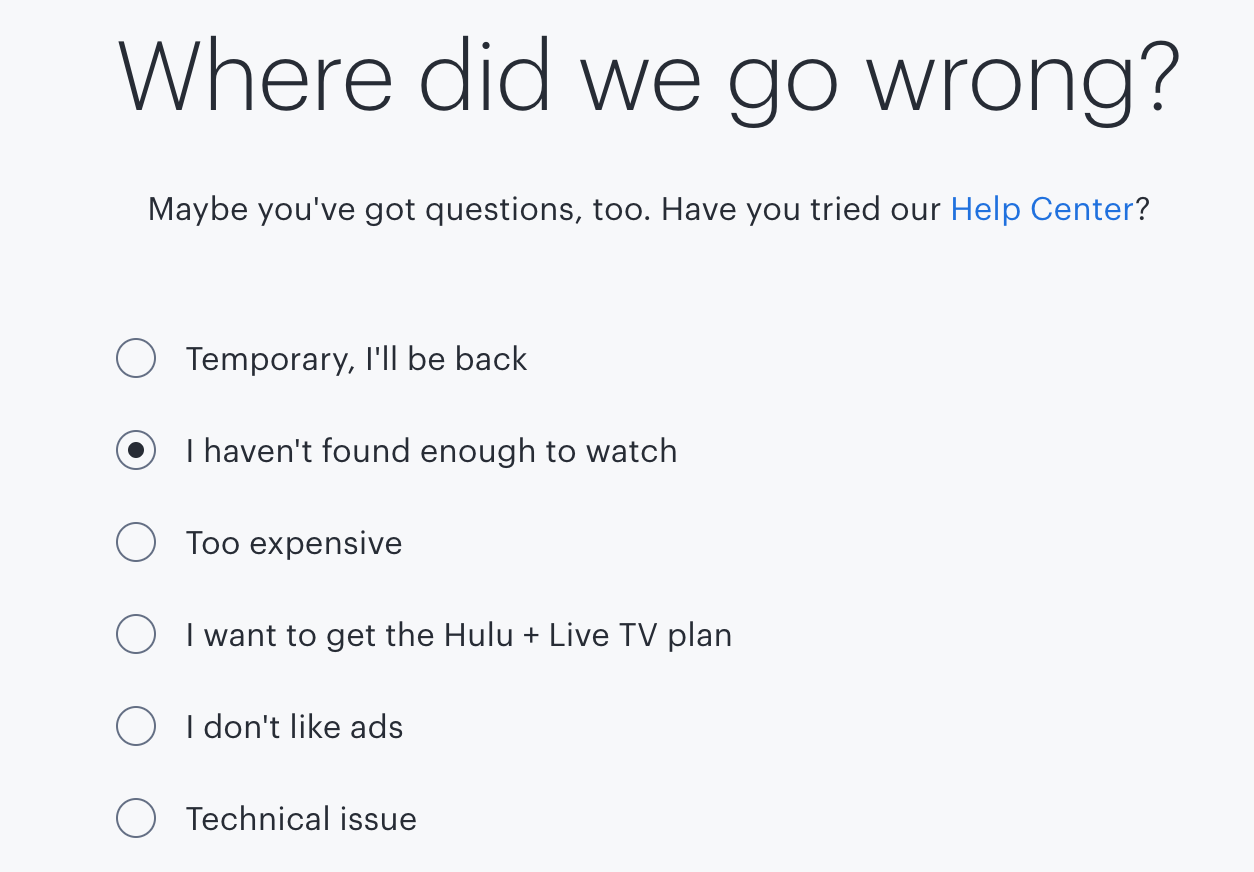
Task: Pick the Hulu + Live TV plan radio button
Action: (x=136, y=634)
